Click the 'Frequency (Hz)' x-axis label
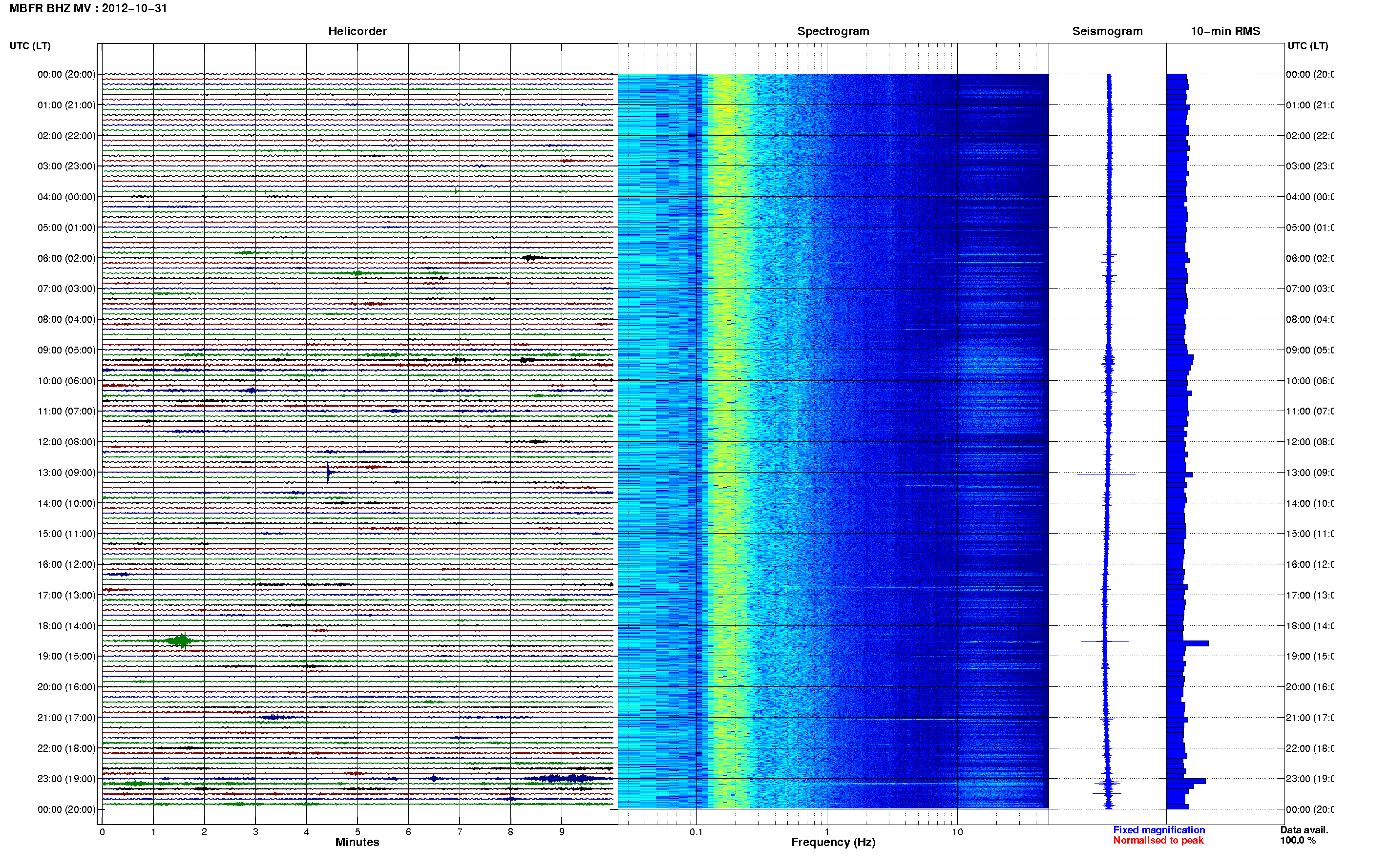This screenshot has width=1389, height=868. tap(833, 842)
